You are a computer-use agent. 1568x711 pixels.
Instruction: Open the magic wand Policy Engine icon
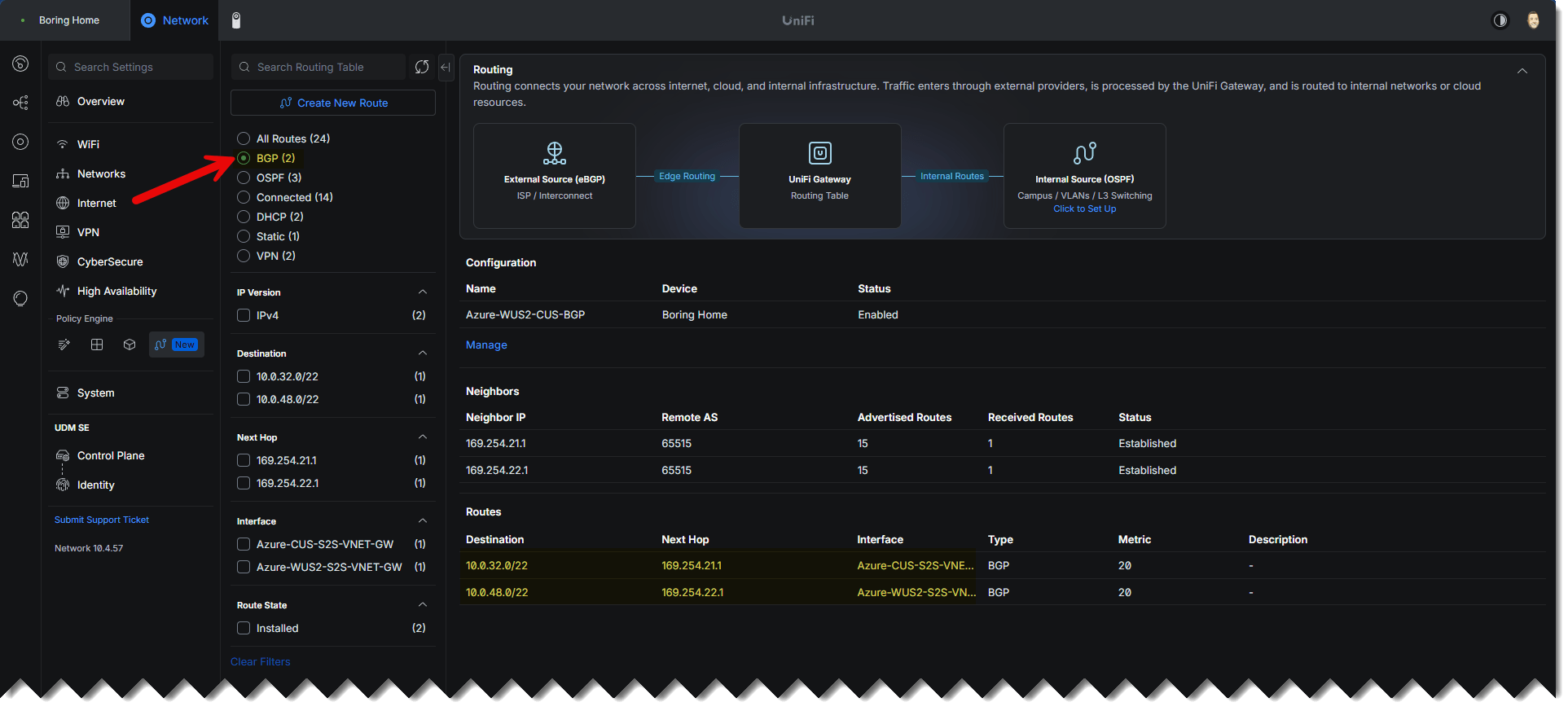[64, 345]
